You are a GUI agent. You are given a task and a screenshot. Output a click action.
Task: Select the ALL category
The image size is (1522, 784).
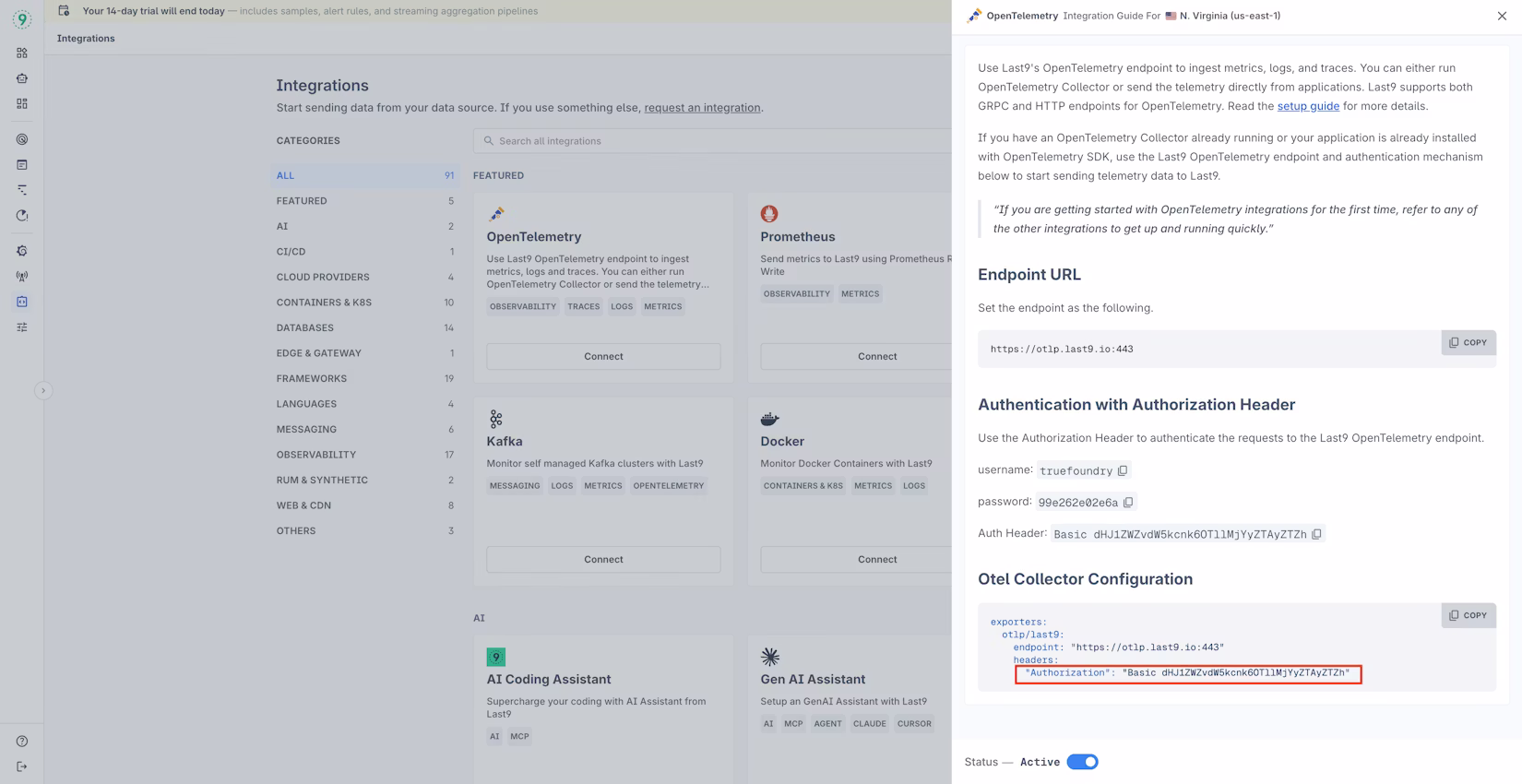(365, 175)
